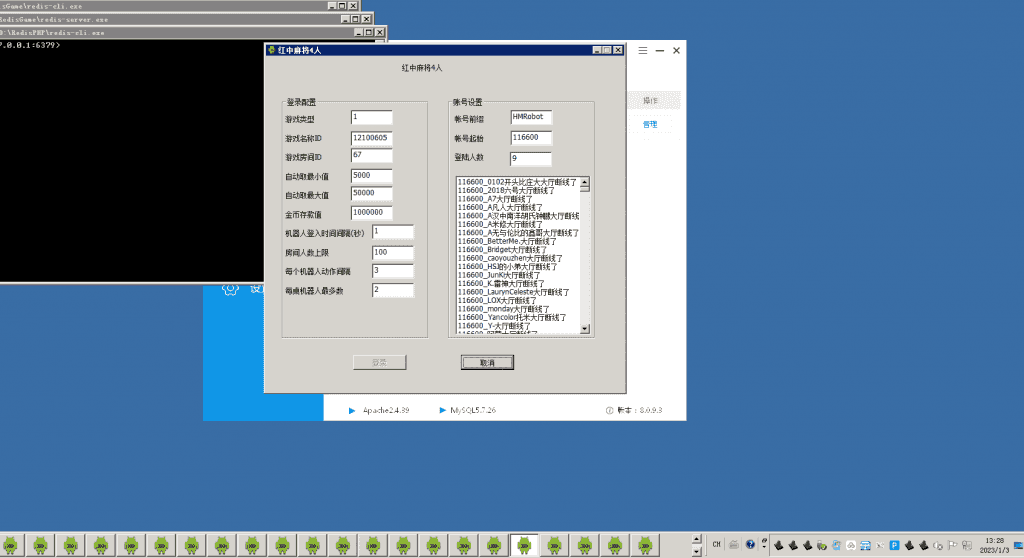Click inside the black redis-cli console area
This screenshot has width=1024, height=558.
click(x=131, y=163)
